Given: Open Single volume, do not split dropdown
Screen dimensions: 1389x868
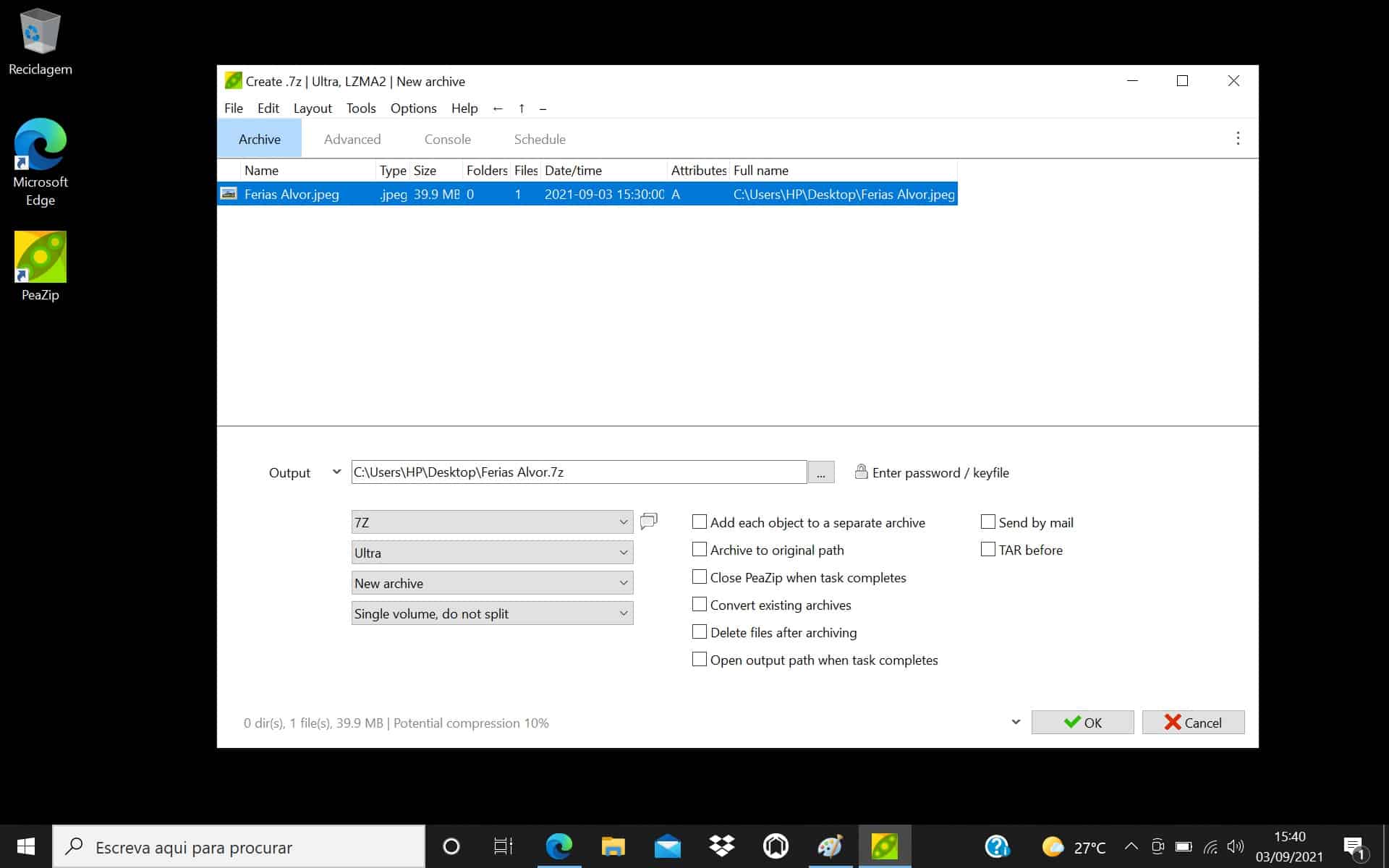Looking at the screenshot, I should tap(492, 613).
